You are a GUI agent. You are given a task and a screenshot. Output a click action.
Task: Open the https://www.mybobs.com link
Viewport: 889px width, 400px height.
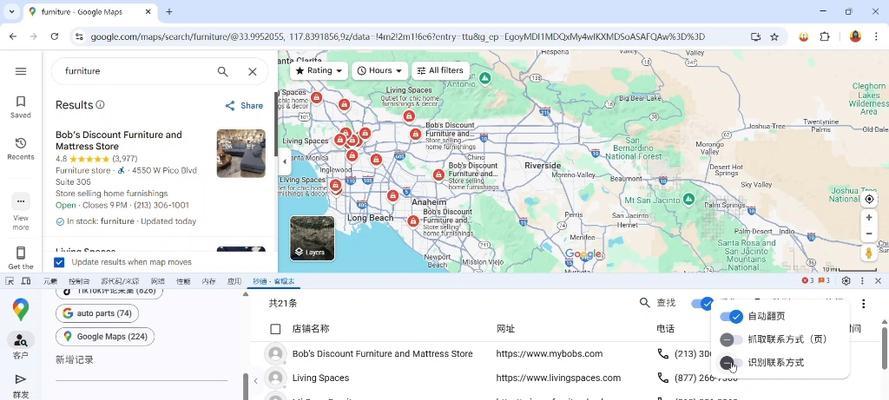coord(549,354)
